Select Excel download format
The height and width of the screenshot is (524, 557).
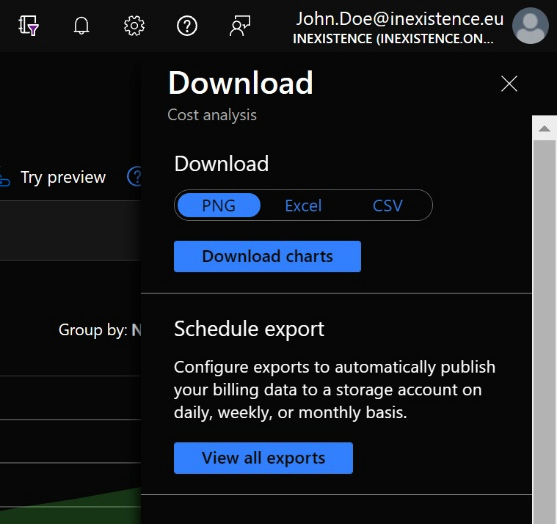303,205
